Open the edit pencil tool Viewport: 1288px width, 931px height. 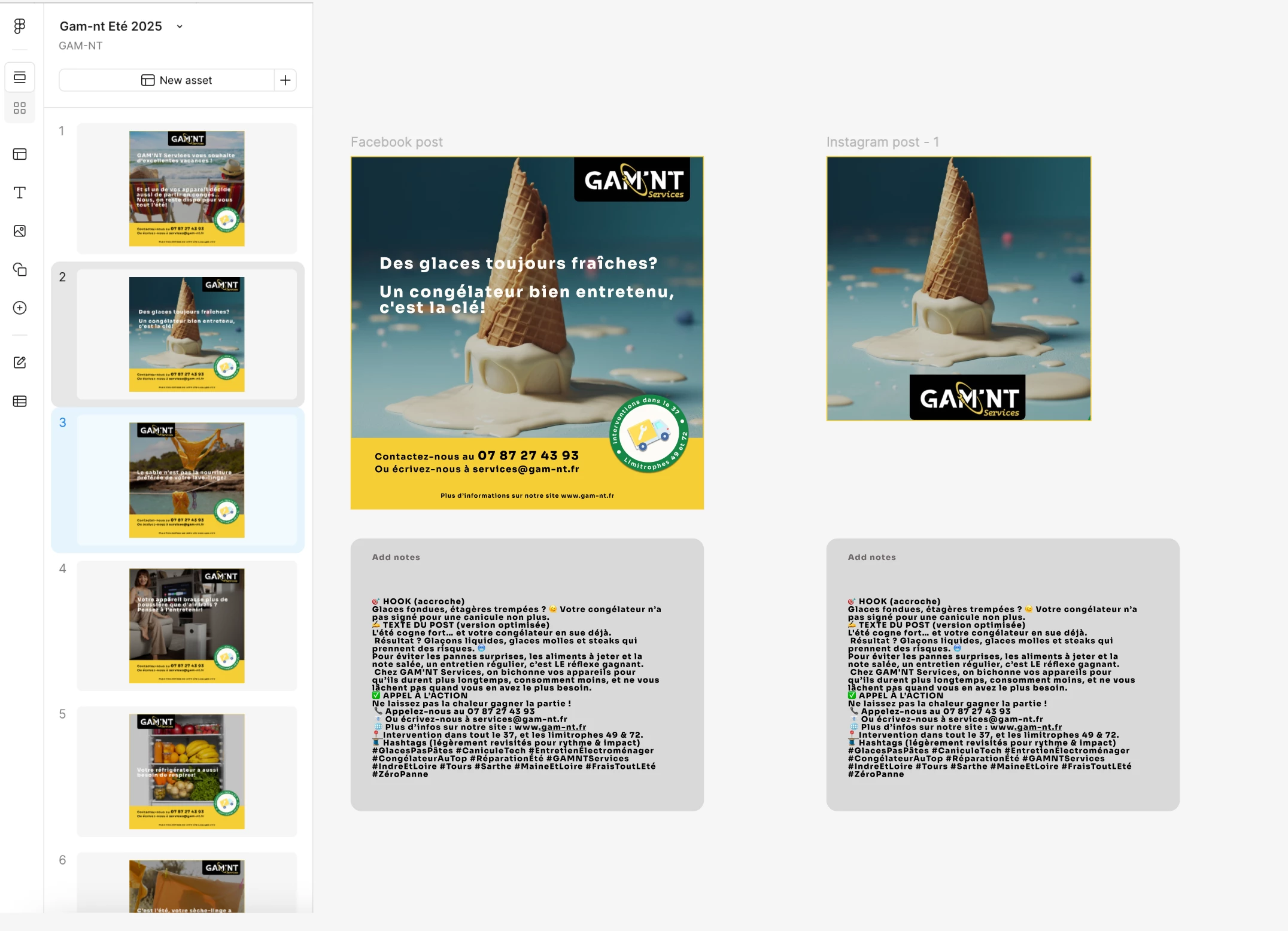[x=20, y=363]
